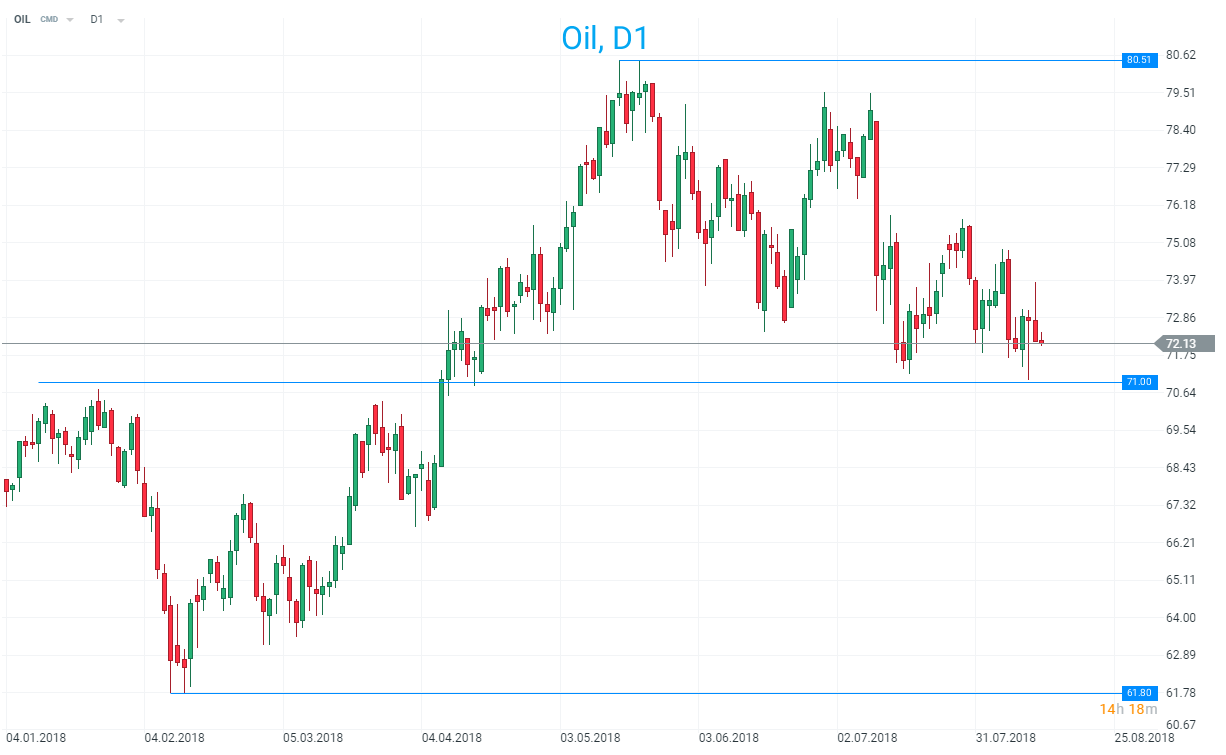
Task: Click the 04.01.2018 date axis label
Action: 37,738
